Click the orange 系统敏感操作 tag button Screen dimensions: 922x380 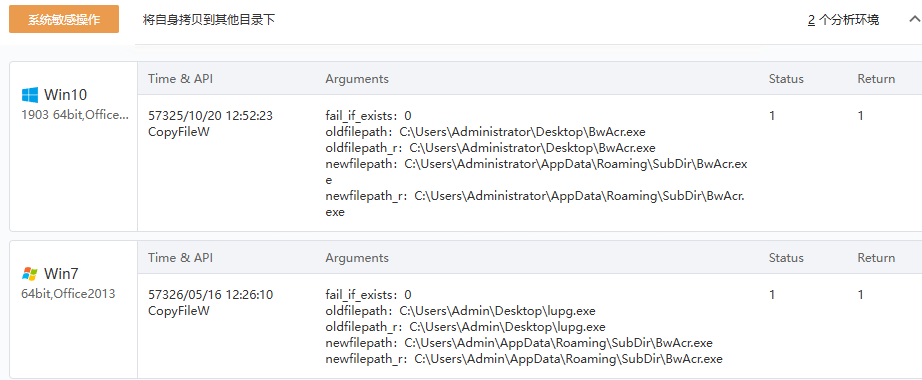[x=64, y=19]
